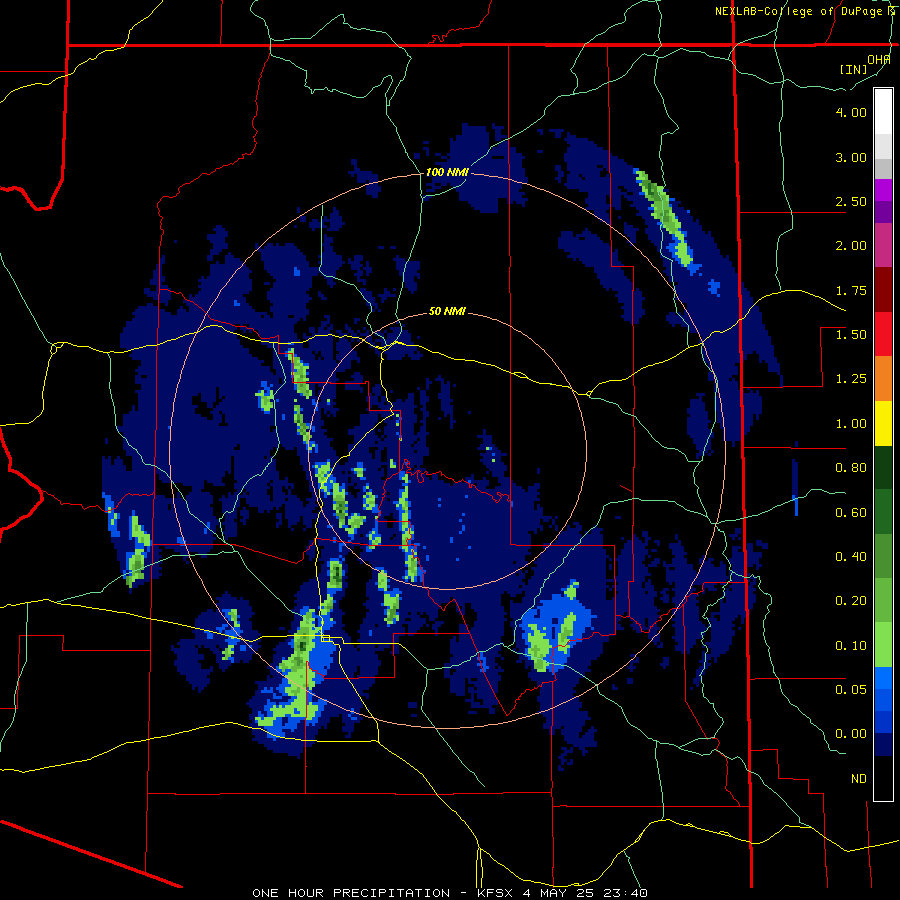Click the magenta color swatch near 2.50
The height and width of the screenshot is (900, 900).
(883, 191)
